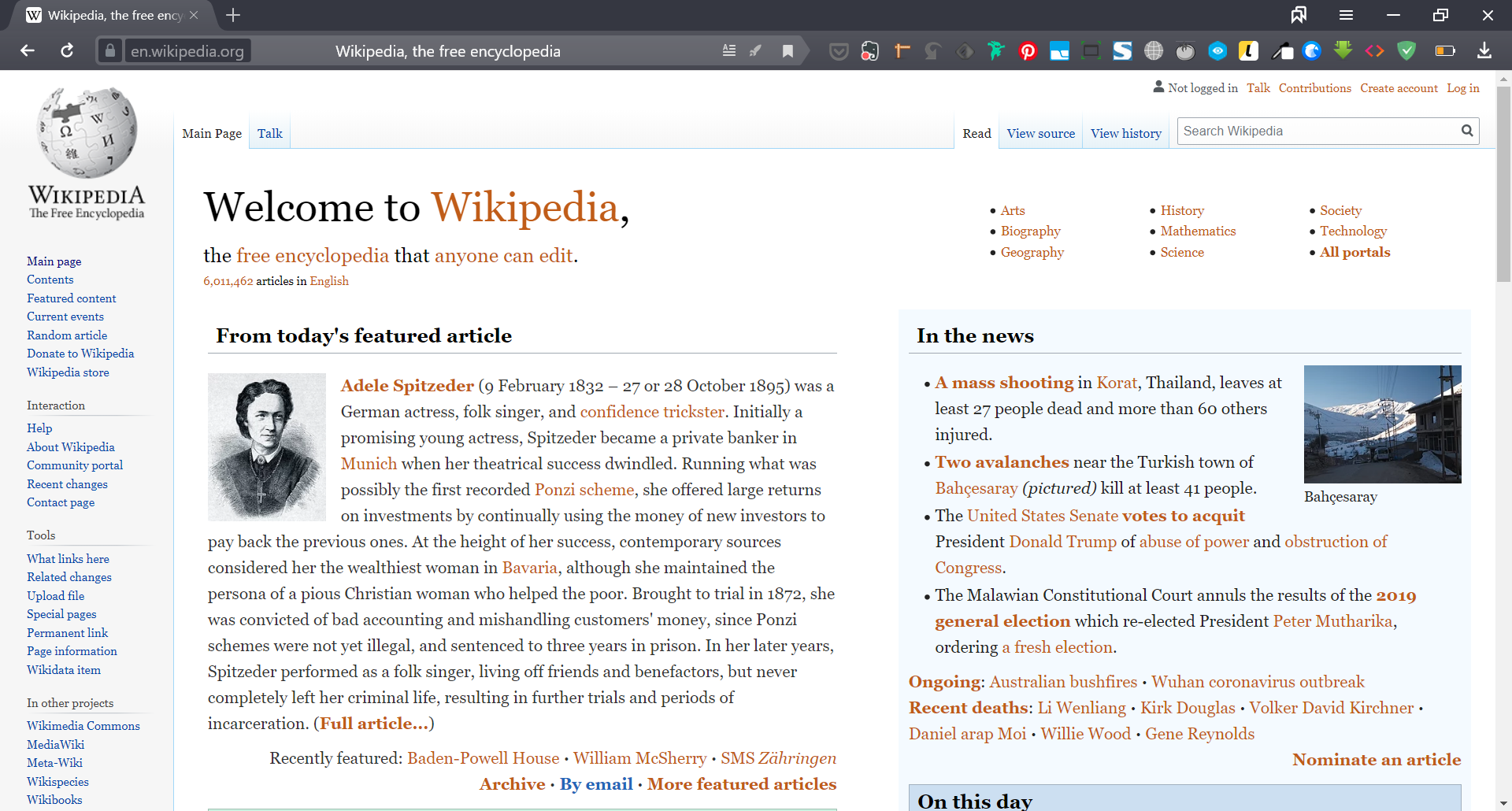1512x811 pixels.
Task: Click the yellow letter-l extension icon
Action: (1249, 51)
